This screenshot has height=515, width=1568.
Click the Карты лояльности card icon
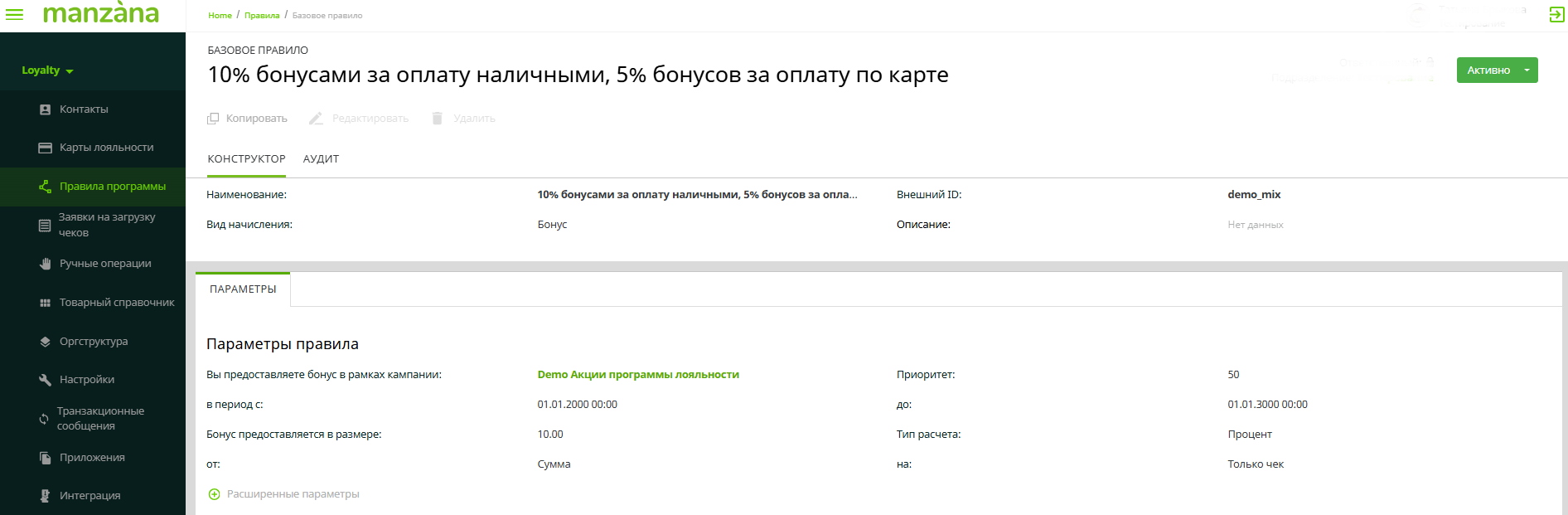(x=46, y=148)
